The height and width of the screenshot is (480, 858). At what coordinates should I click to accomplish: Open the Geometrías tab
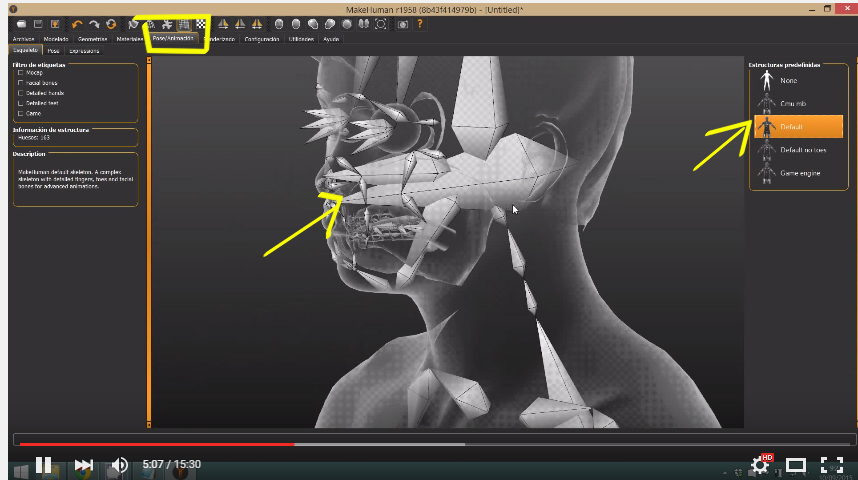(92, 39)
